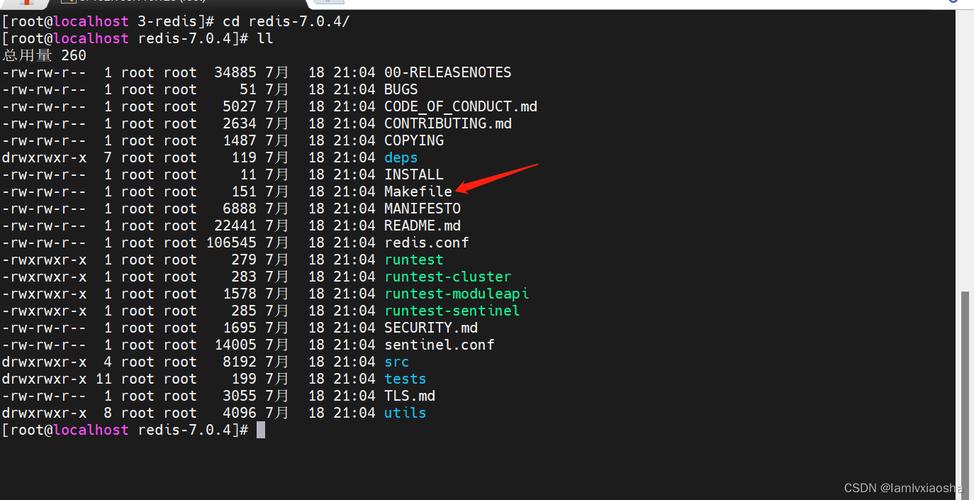
Task: Click the utils directory name
Action: [x=405, y=413]
